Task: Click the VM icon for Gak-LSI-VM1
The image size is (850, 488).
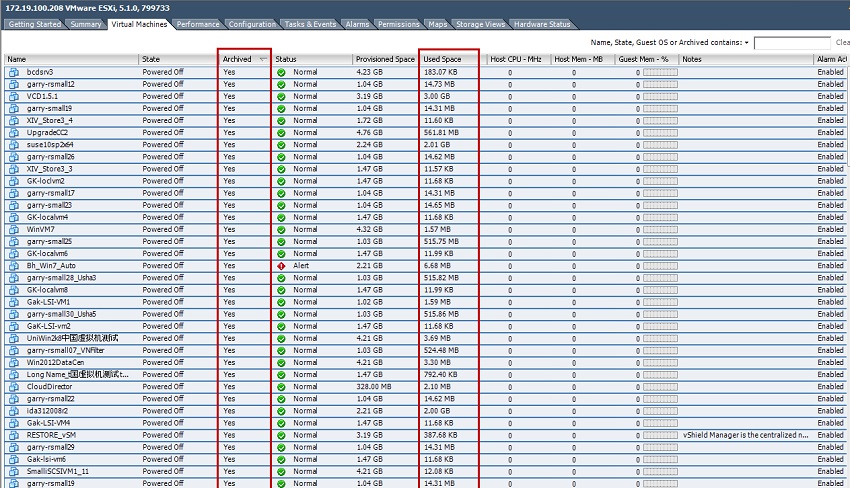Action: click(14, 302)
